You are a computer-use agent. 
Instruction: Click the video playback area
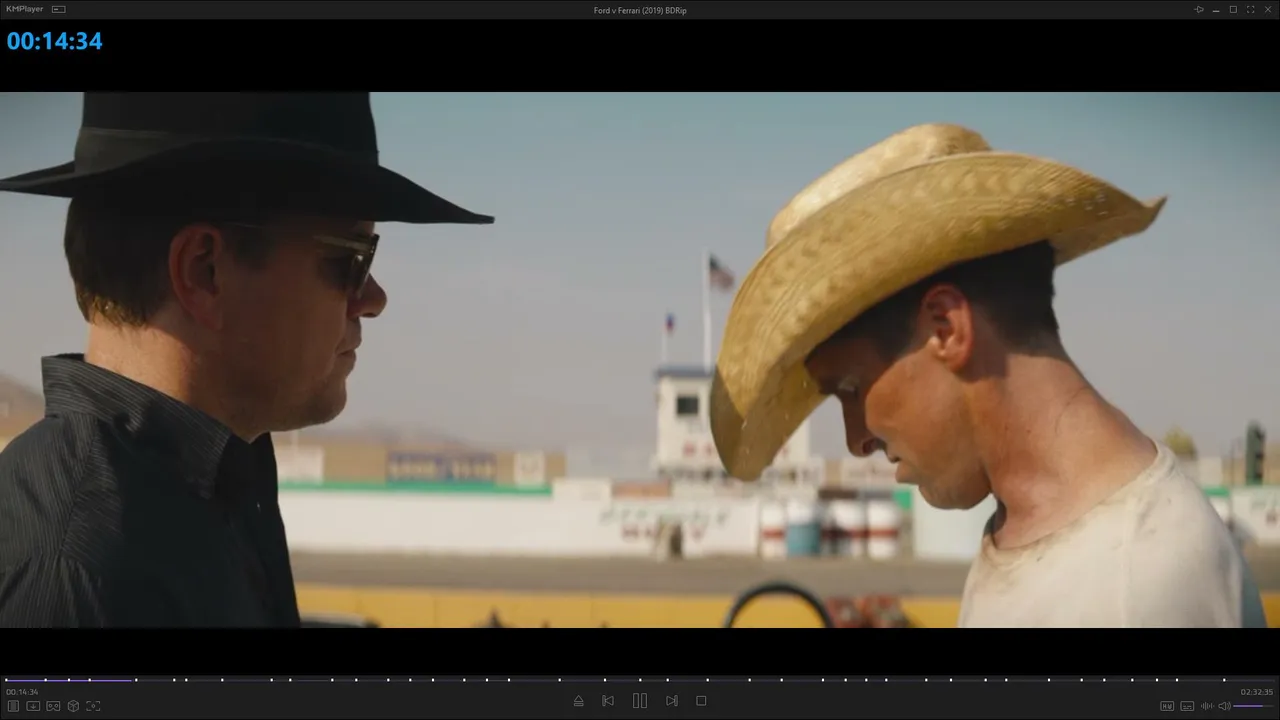pyautogui.click(x=640, y=360)
